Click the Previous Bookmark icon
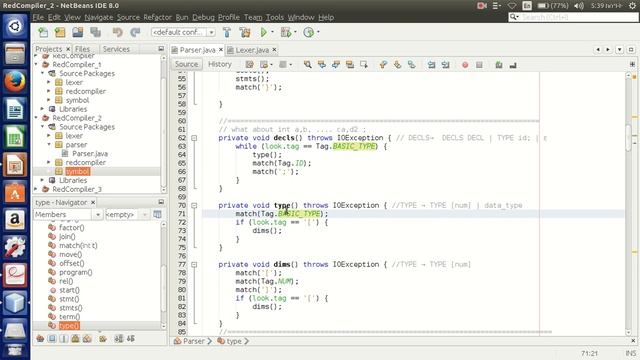The image size is (640, 360). pos(383,64)
